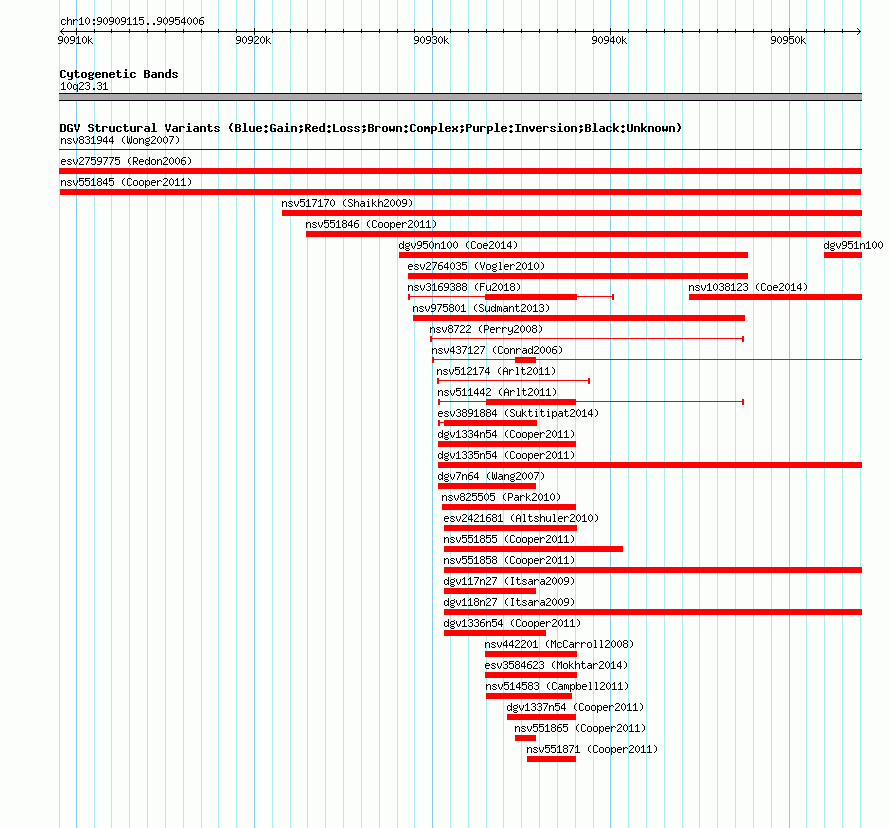
Task: Click the nsv831944 (Wong2007) variant label
Action: (x=120, y=140)
